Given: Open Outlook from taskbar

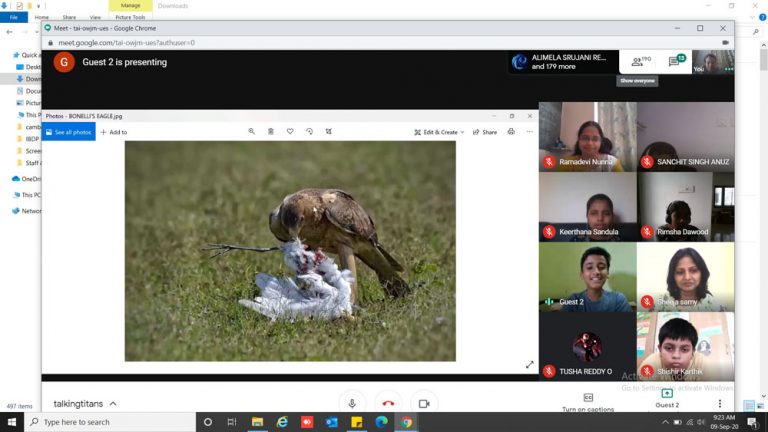Looking at the screenshot, I should (332, 422).
